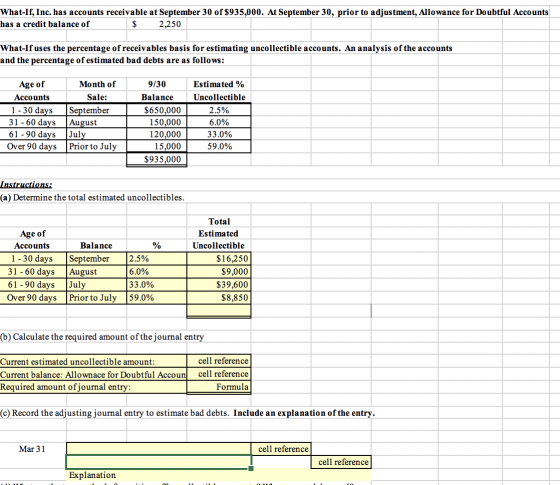Select the cell showing credit balance 2,250

click(x=156, y=24)
